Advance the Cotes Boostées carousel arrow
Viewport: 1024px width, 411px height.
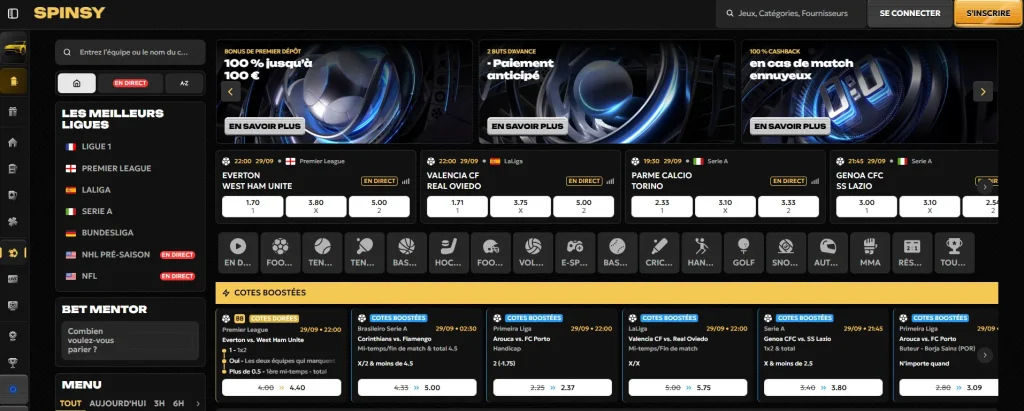click(985, 355)
